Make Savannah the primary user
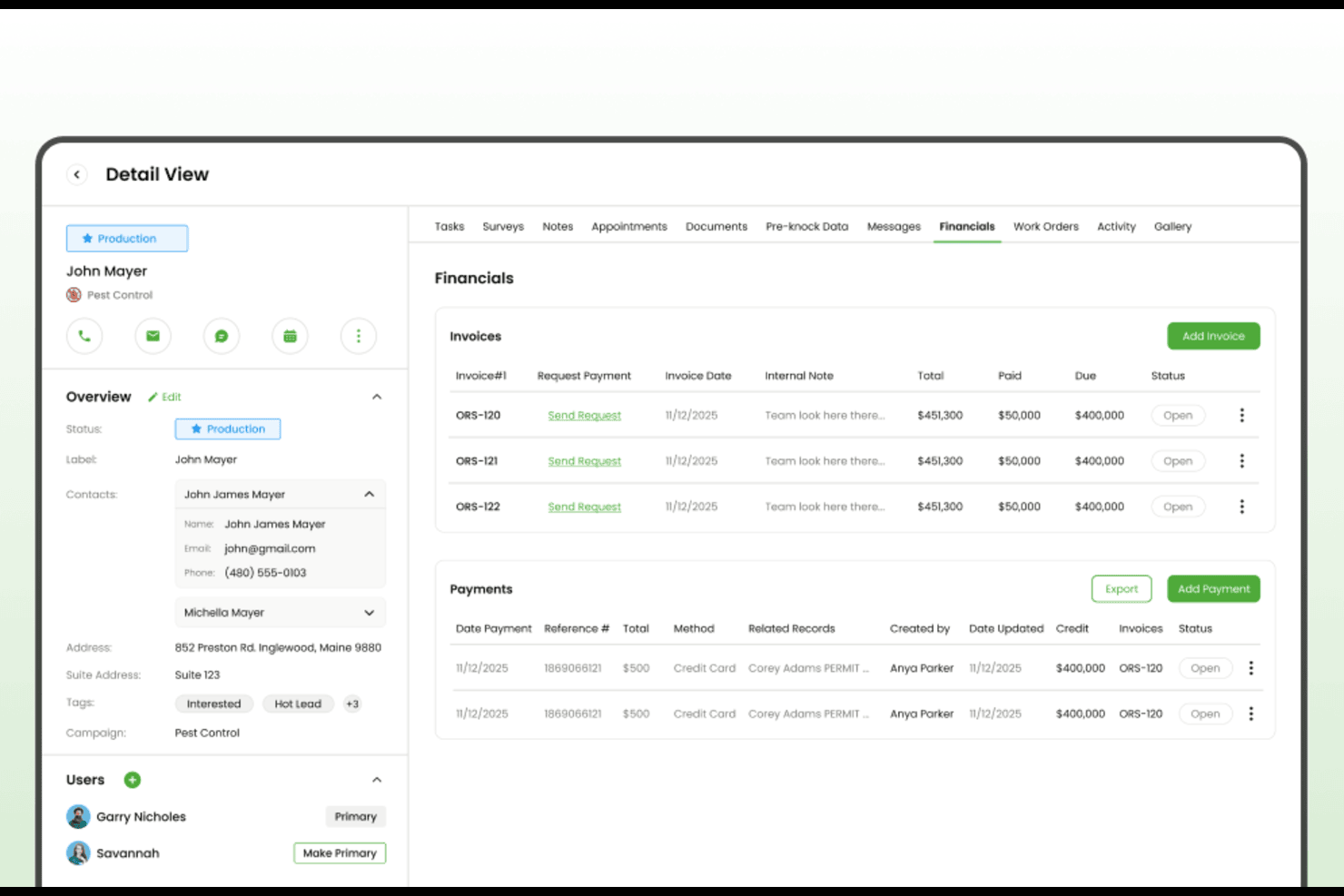1344x896 pixels. [340, 853]
